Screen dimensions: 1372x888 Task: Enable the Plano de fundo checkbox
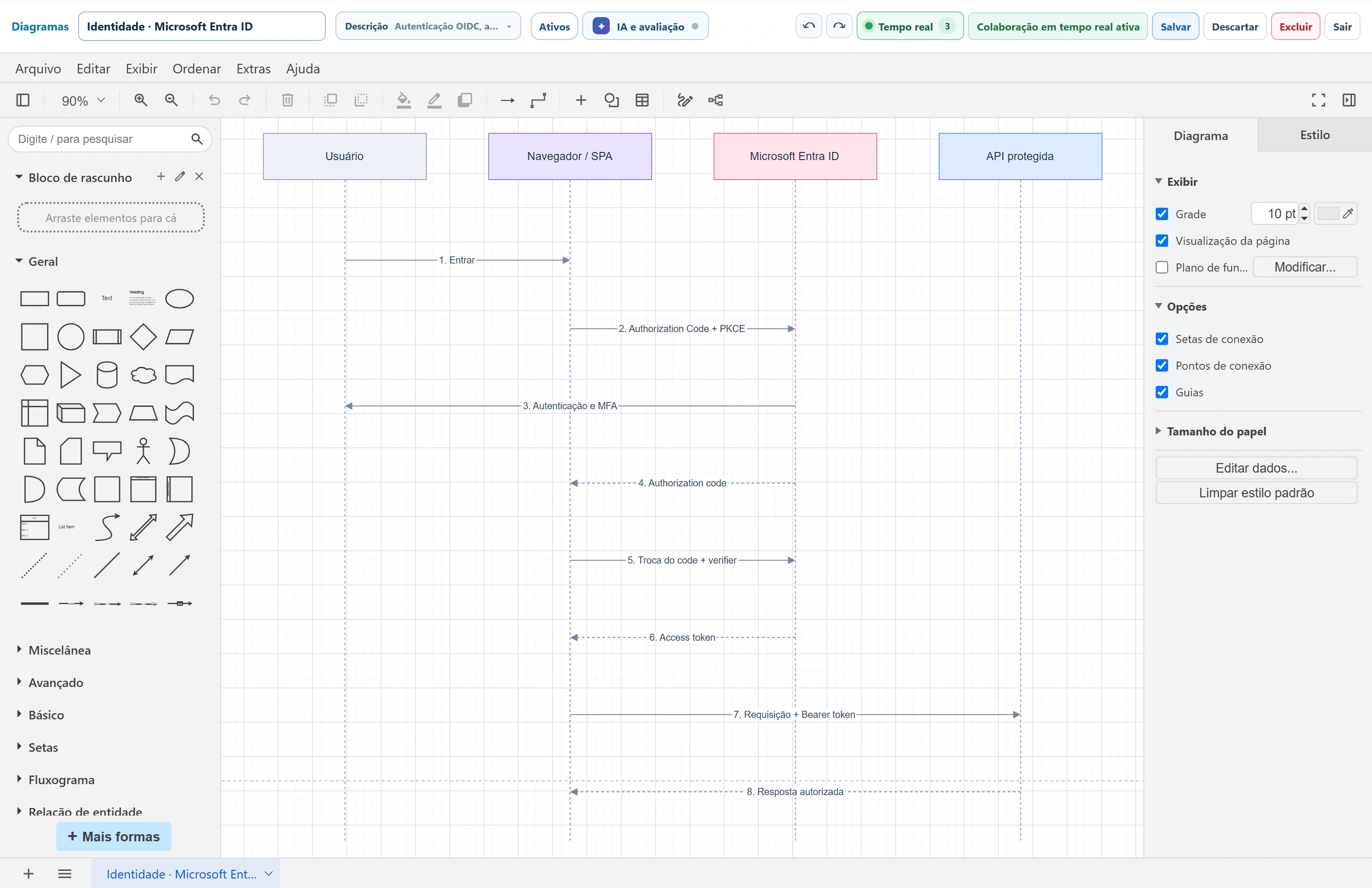[x=1162, y=268]
